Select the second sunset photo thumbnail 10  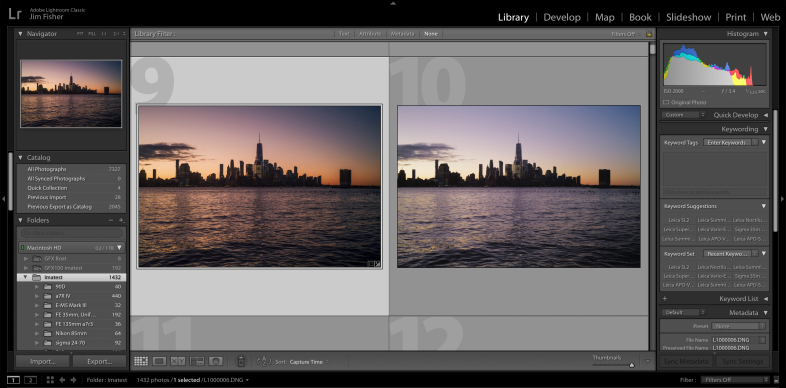click(519, 186)
